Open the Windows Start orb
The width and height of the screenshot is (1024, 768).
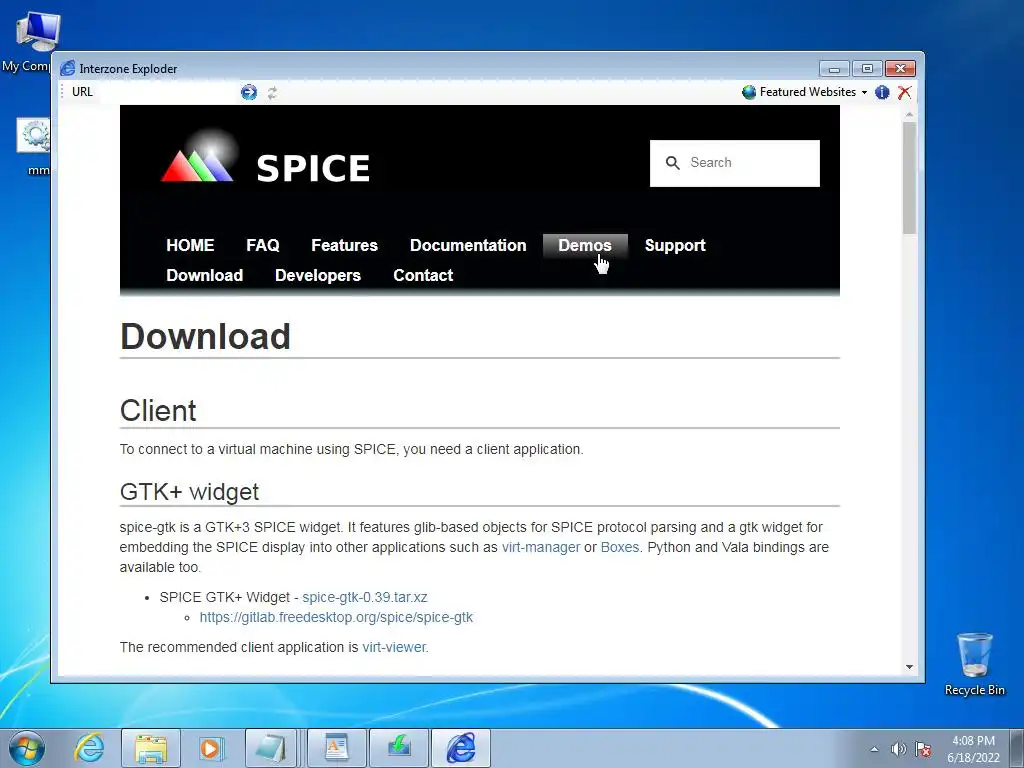click(27, 748)
